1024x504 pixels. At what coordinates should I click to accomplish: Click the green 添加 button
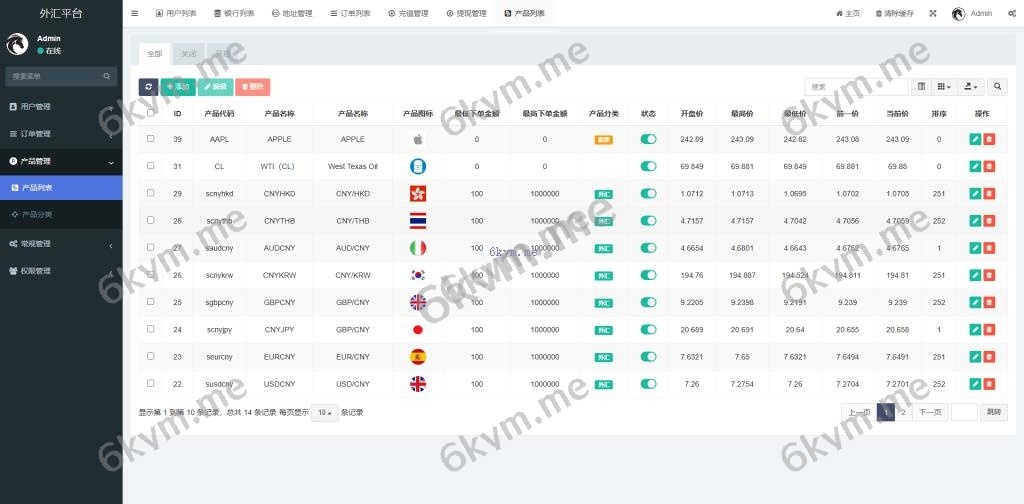point(178,87)
